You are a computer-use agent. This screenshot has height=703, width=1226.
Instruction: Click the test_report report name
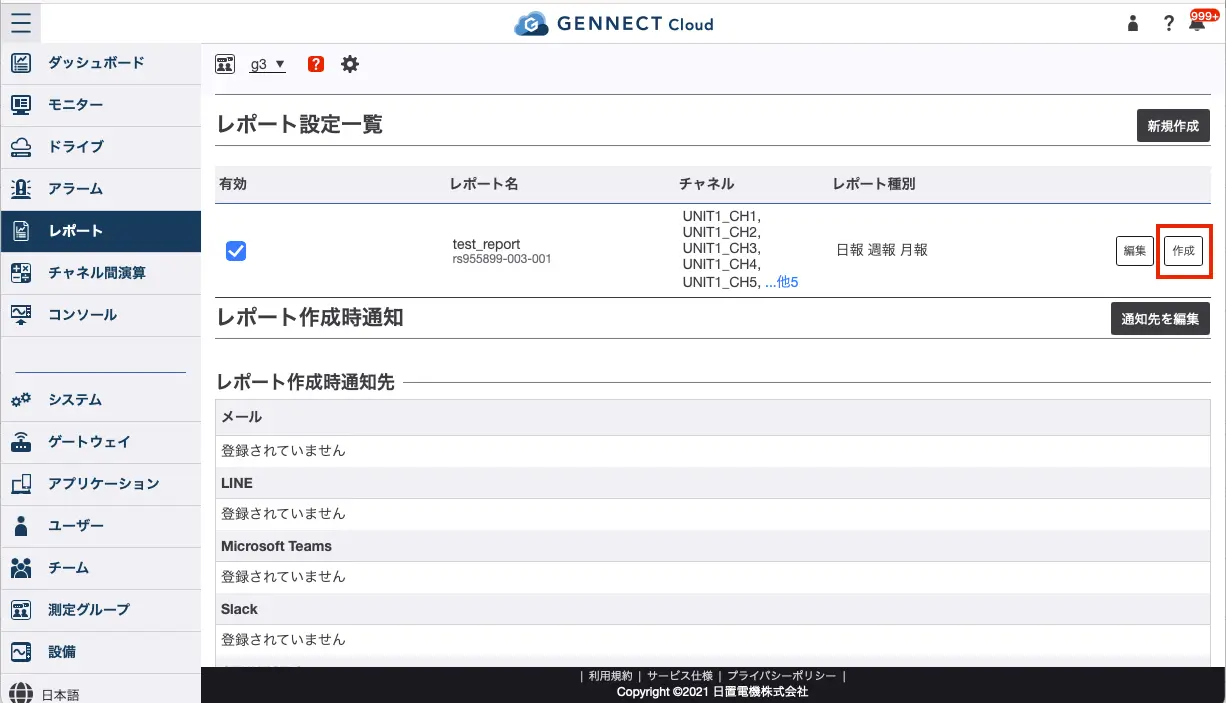486,244
